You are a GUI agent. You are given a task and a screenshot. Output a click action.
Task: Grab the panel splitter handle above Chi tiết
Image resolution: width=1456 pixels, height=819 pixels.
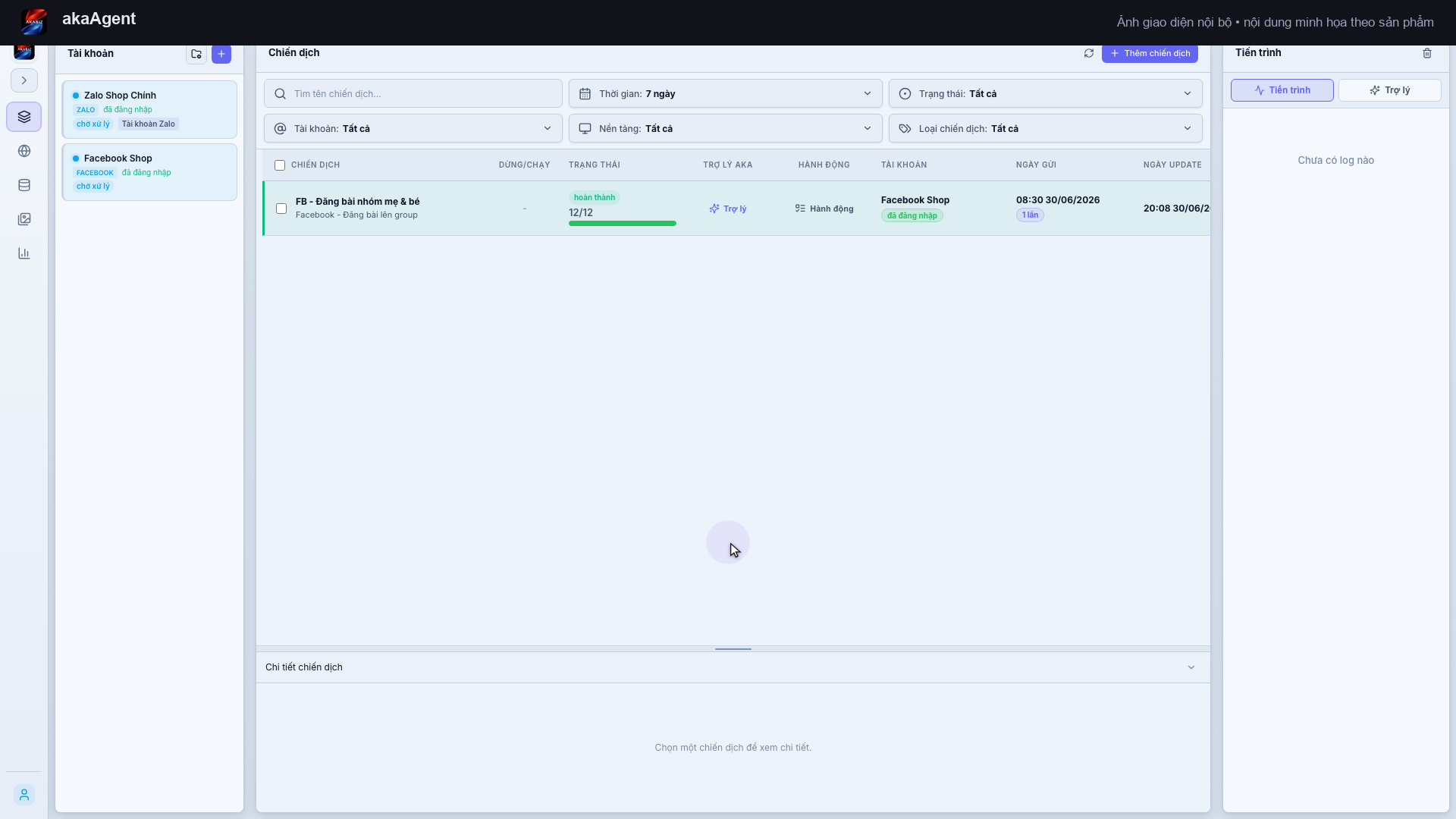(733, 649)
